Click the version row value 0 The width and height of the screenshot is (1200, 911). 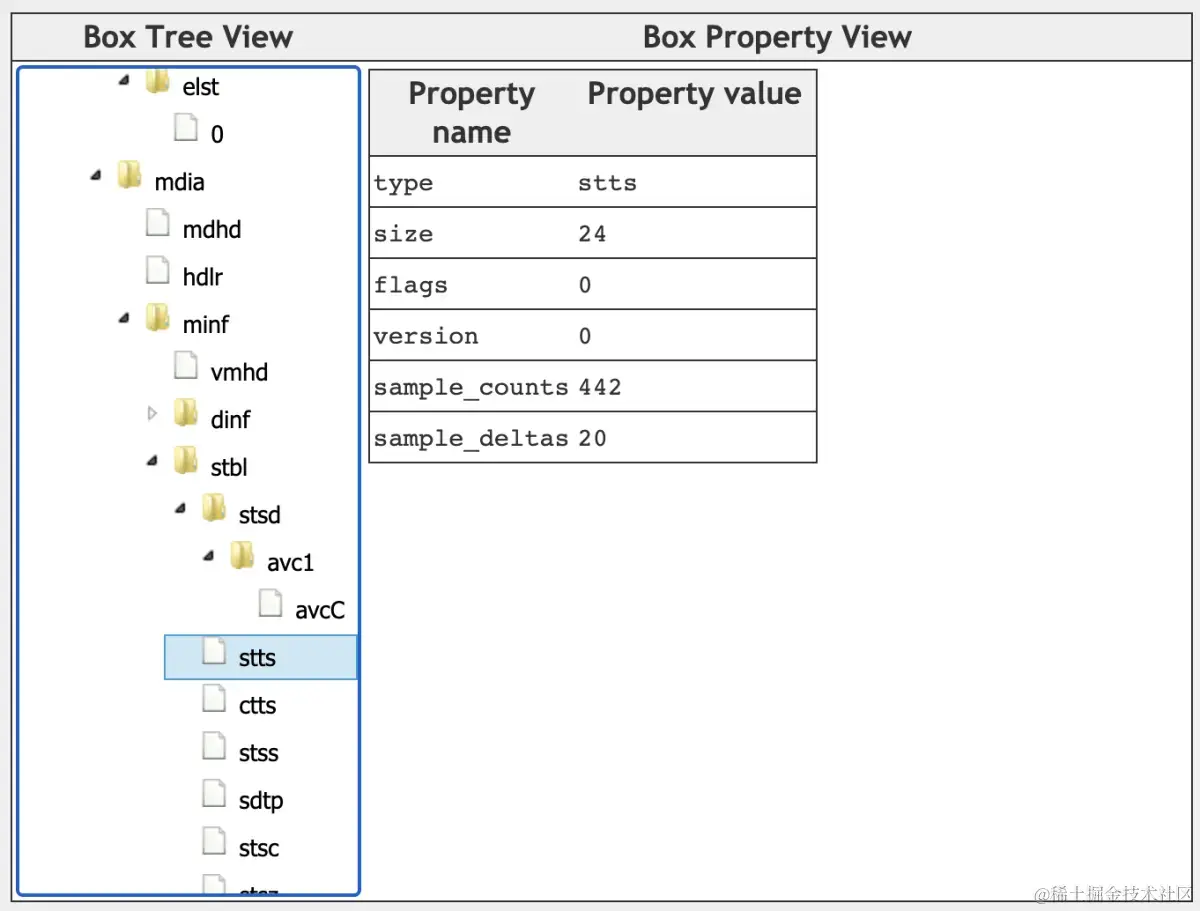(x=585, y=336)
